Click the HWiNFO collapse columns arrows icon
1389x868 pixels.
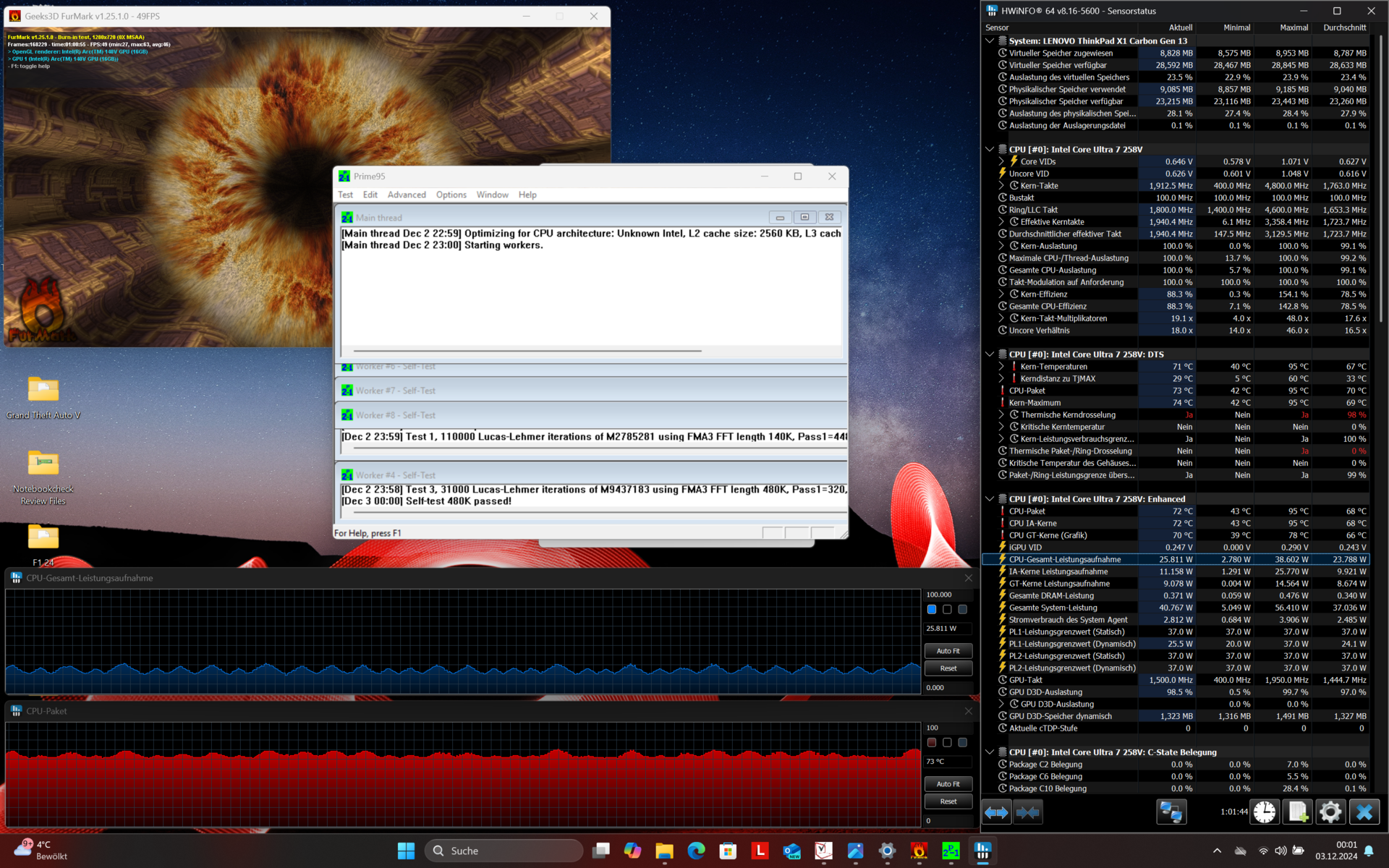point(1027,812)
